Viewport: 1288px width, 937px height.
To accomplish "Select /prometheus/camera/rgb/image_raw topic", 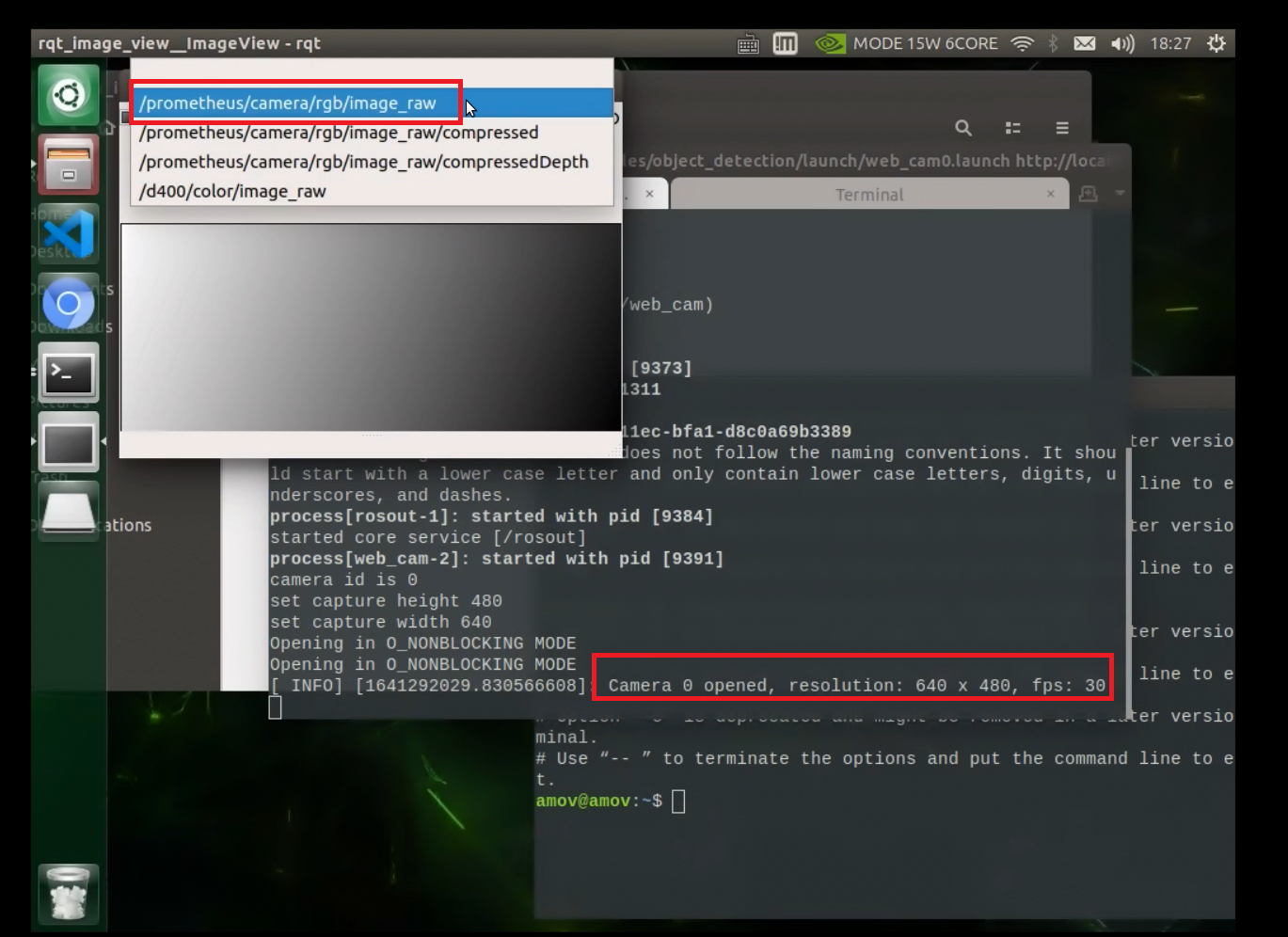I will [372, 103].
